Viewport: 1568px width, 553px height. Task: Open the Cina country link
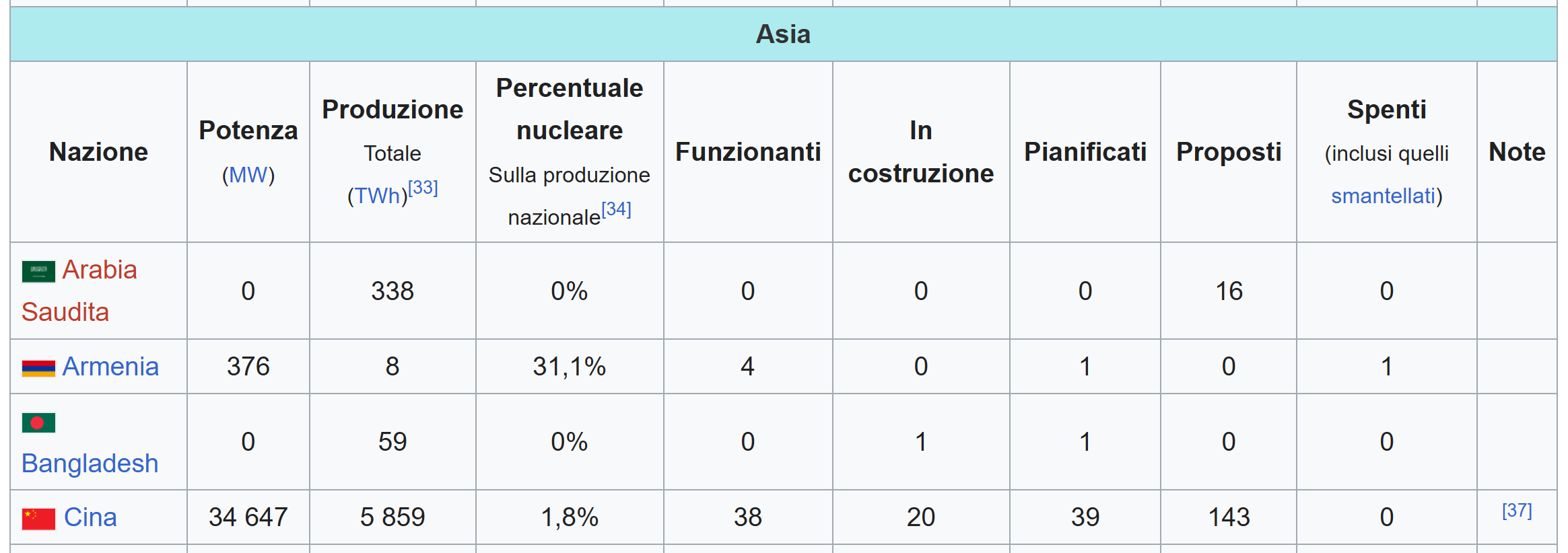click(x=90, y=517)
